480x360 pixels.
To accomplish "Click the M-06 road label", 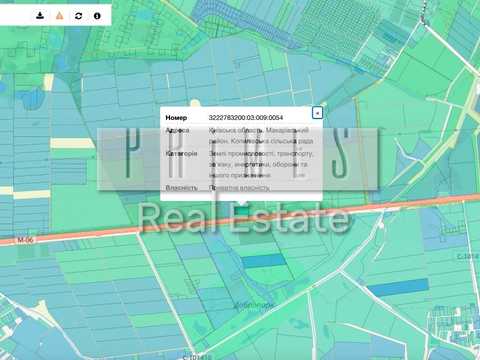I will [x=25, y=240].
